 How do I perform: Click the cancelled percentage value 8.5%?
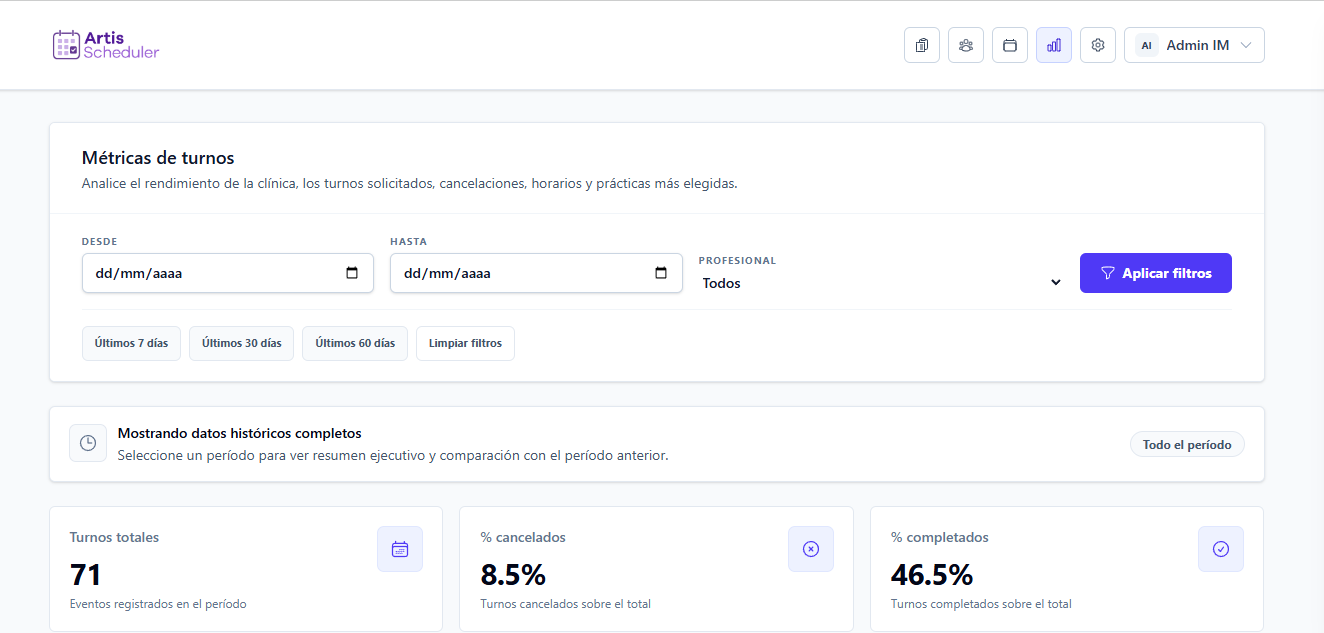[x=513, y=575]
